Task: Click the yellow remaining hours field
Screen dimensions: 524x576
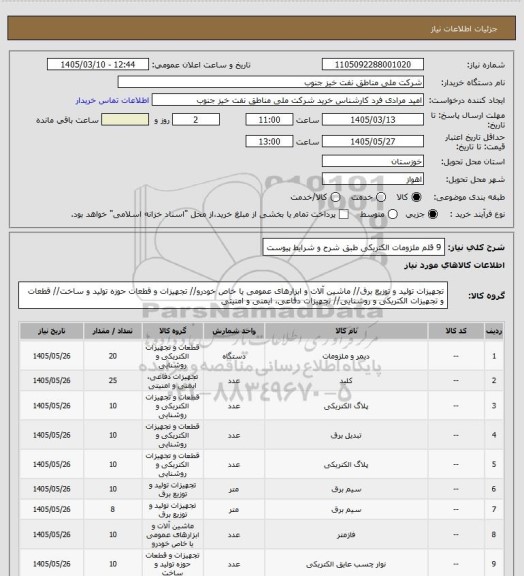Action: click(125, 120)
